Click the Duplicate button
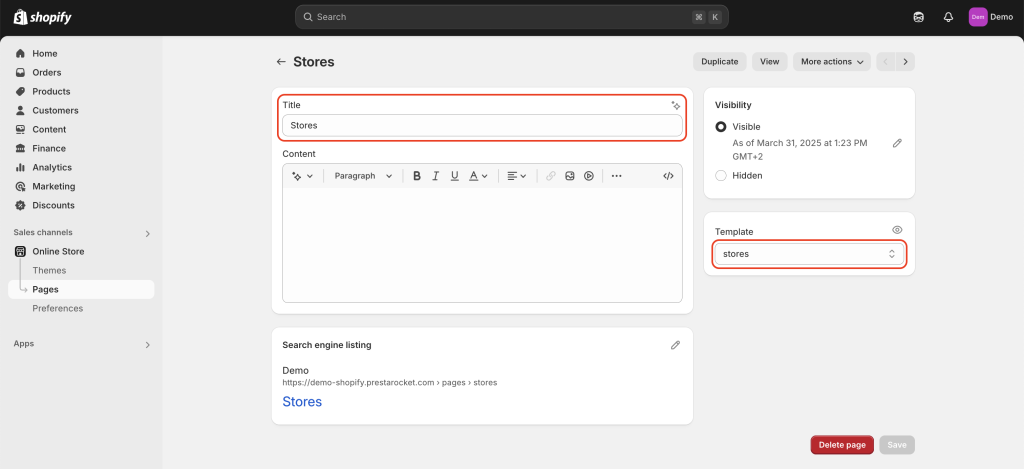The height and width of the screenshot is (469, 1024). tap(720, 61)
